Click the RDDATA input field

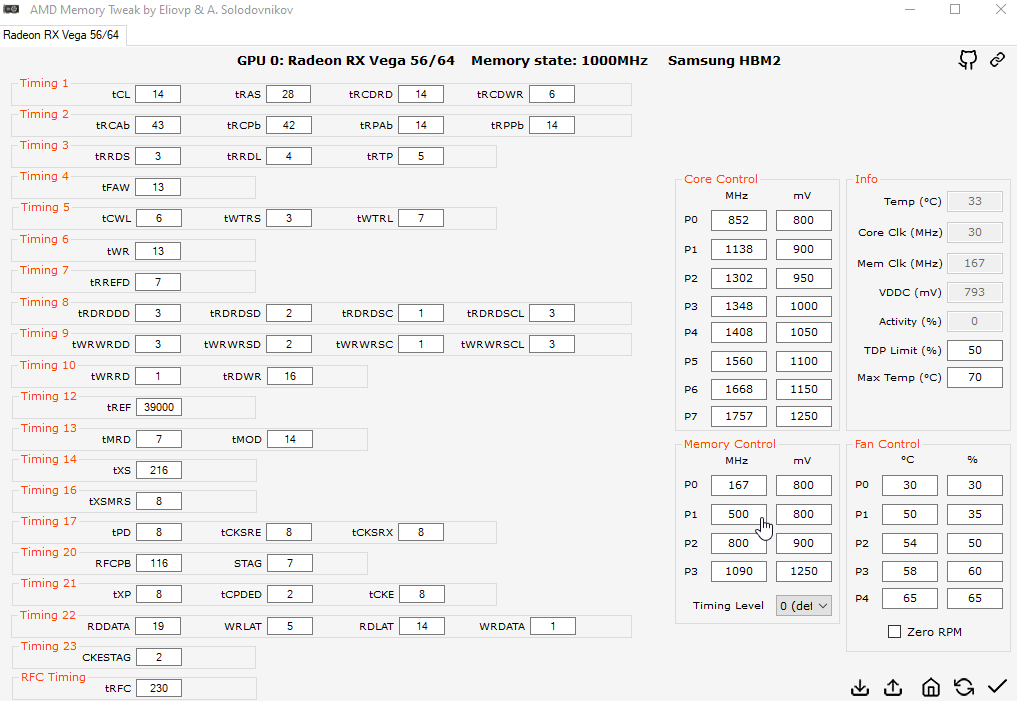(158, 626)
